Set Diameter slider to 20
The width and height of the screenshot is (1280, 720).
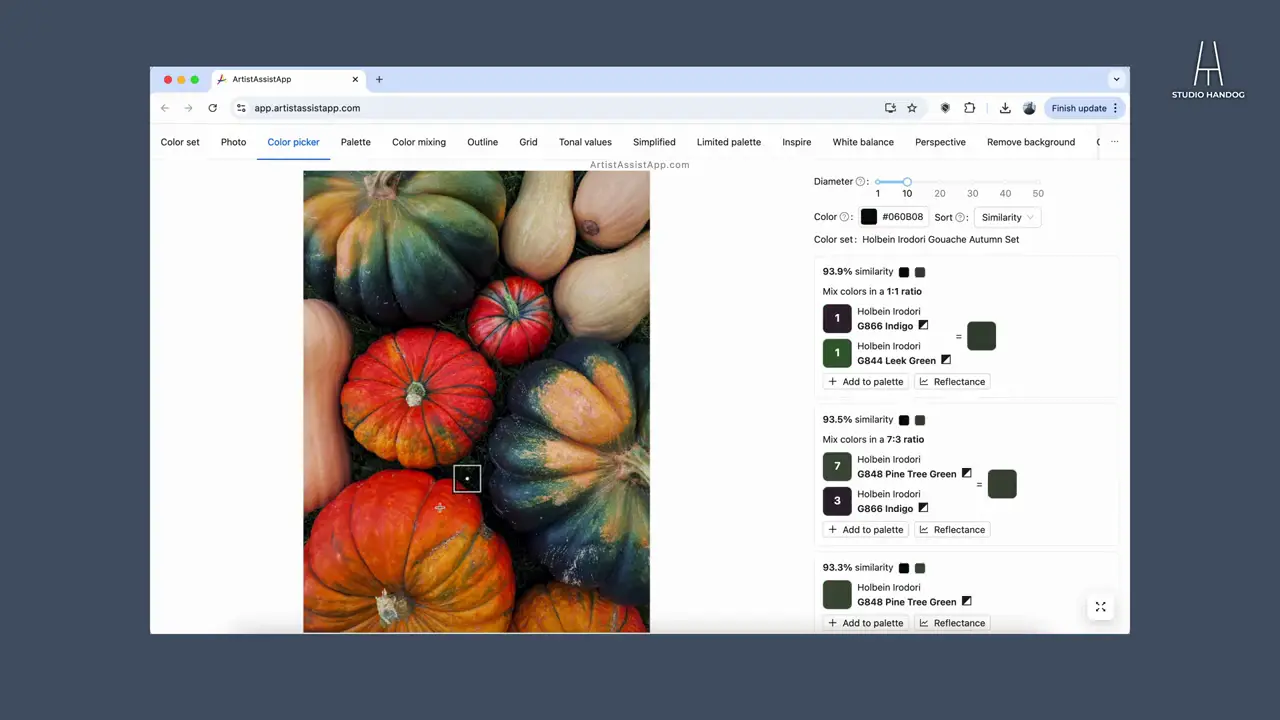tap(940, 182)
